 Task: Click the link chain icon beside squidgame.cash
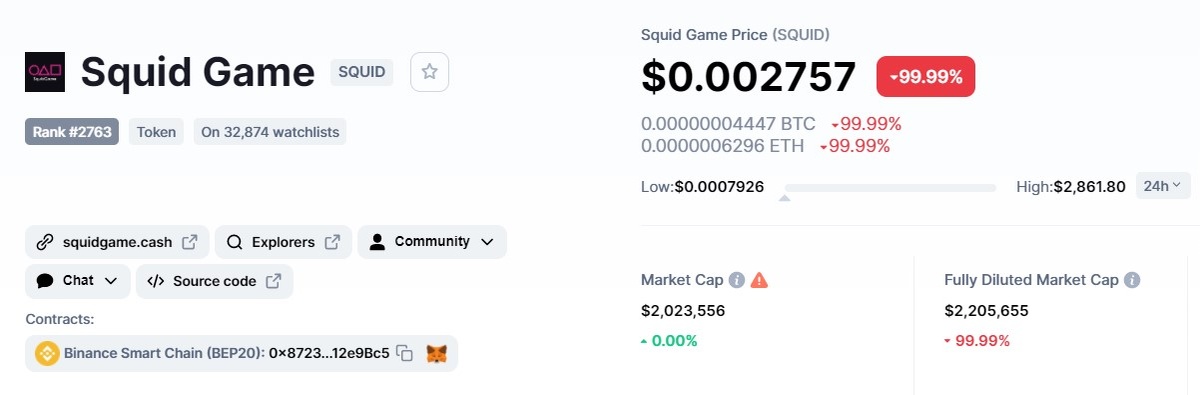tap(44, 242)
